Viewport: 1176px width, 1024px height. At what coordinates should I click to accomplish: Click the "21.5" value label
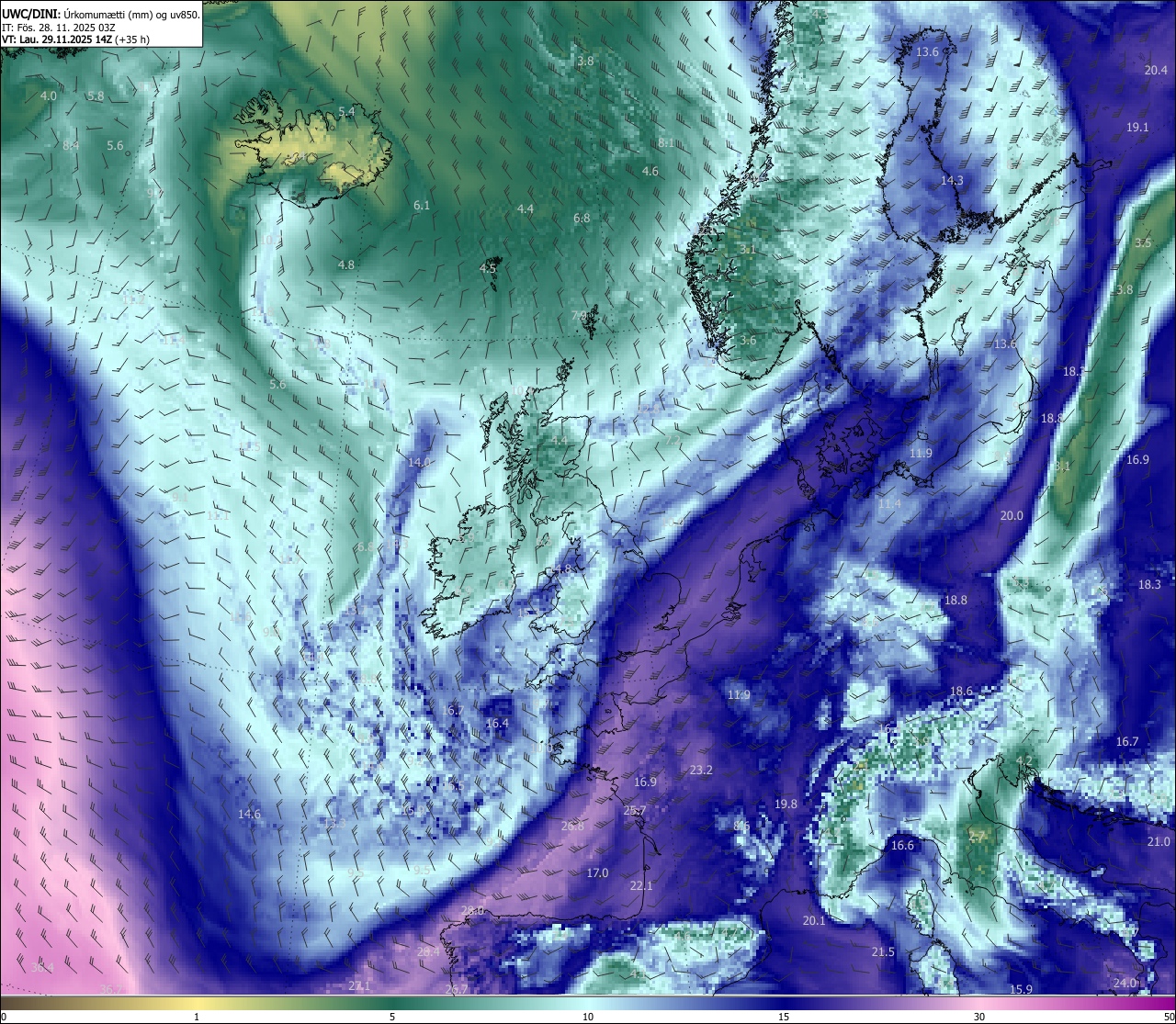(x=883, y=952)
